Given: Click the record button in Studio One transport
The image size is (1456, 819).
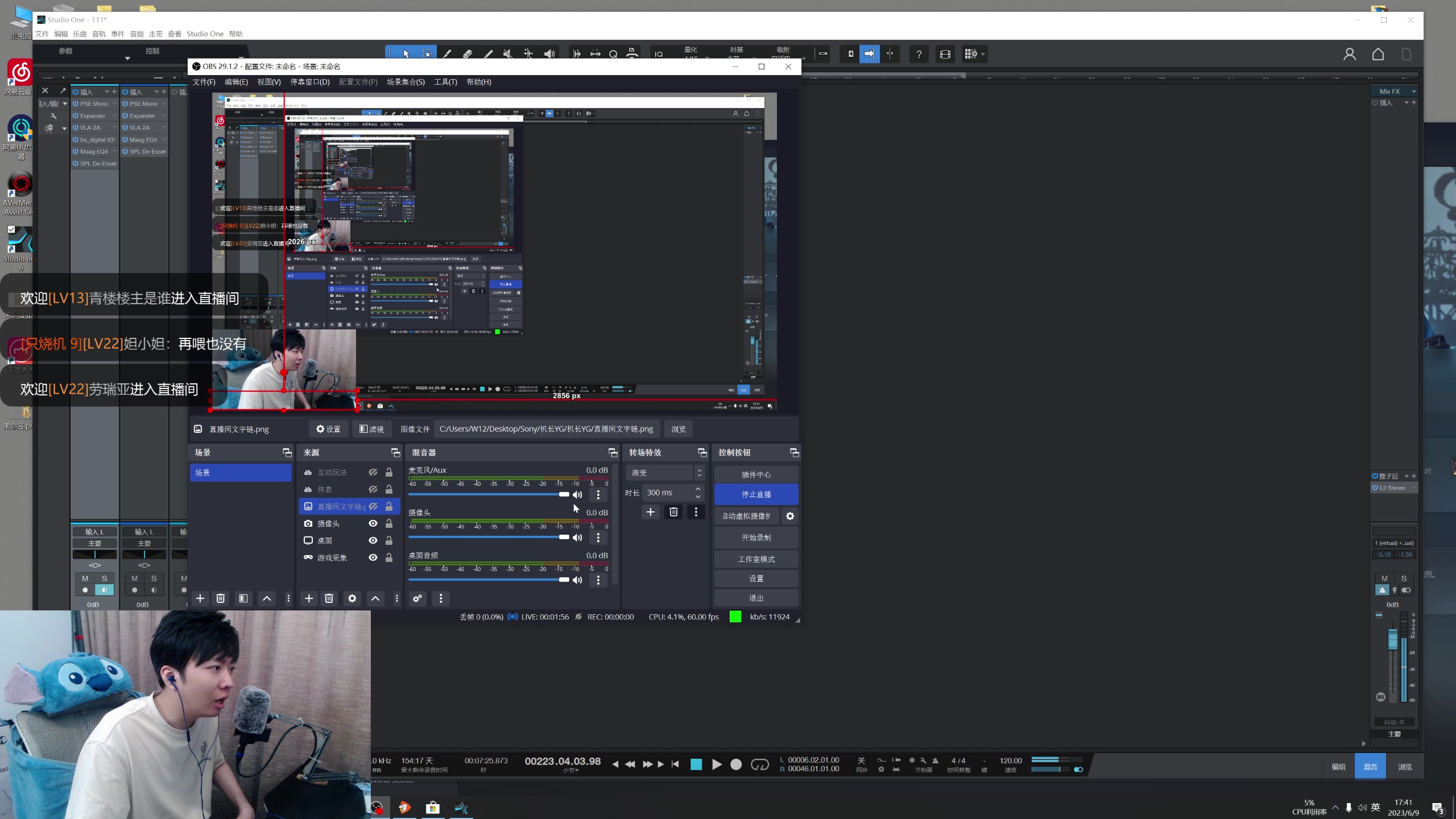Looking at the screenshot, I should pos(736,764).
